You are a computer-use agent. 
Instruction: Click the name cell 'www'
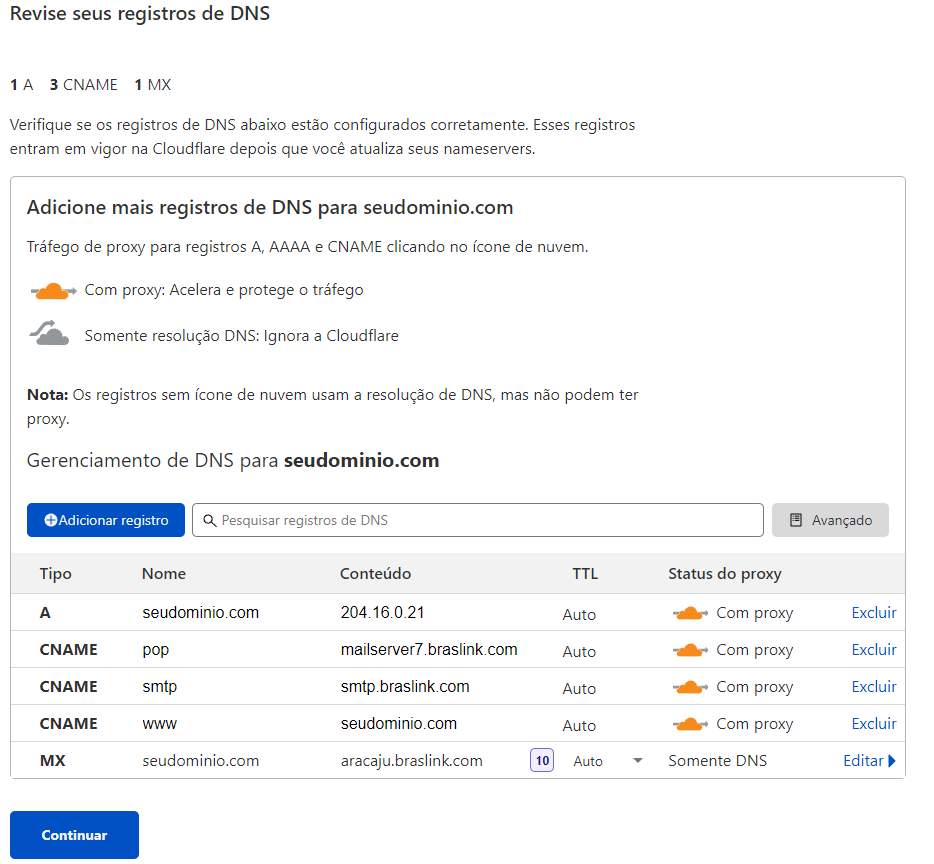click(160, 725)
